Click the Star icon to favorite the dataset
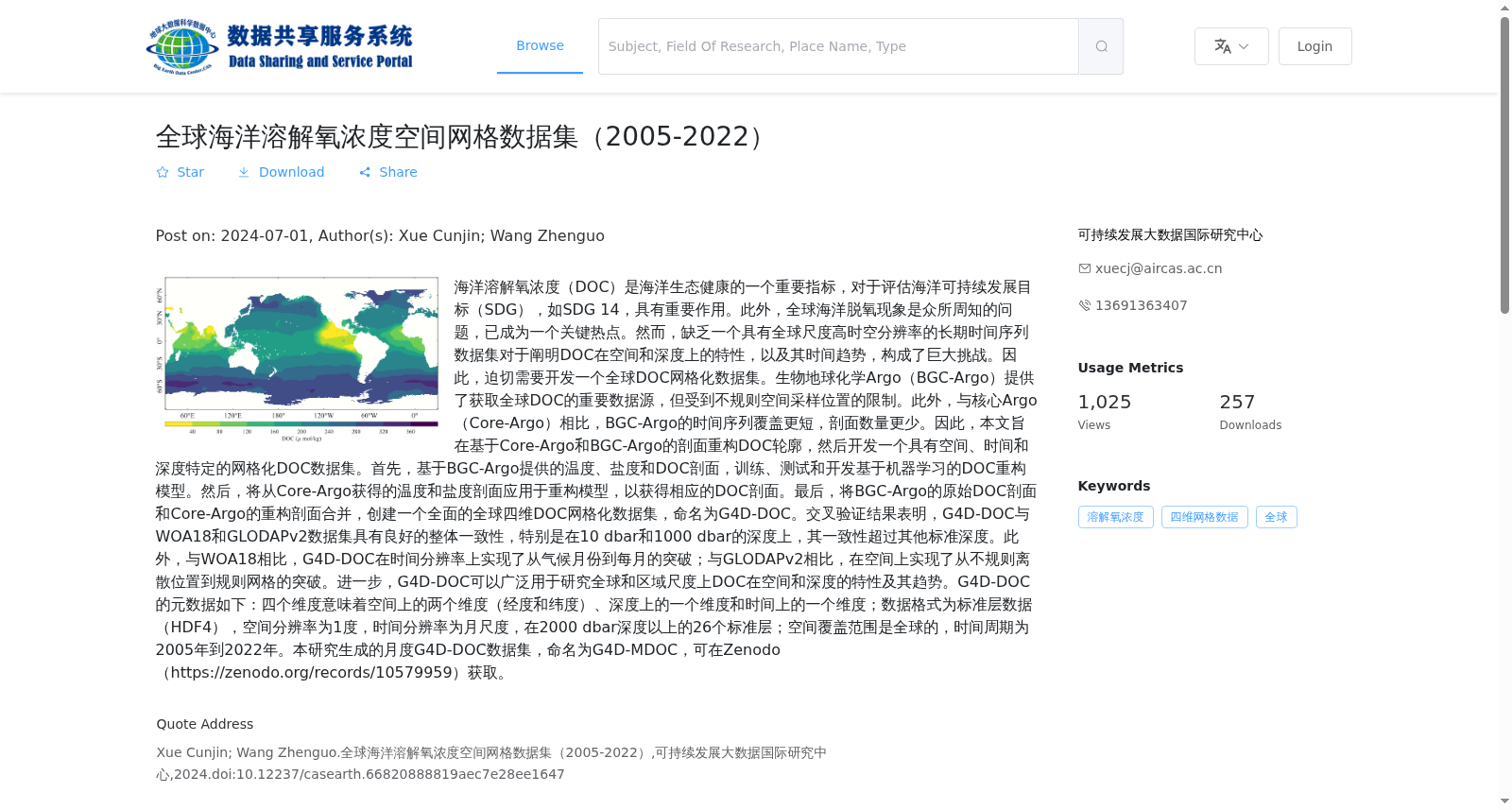Image resolution: width=1512 pixels, height=810 pixels. tap(163, 172)
